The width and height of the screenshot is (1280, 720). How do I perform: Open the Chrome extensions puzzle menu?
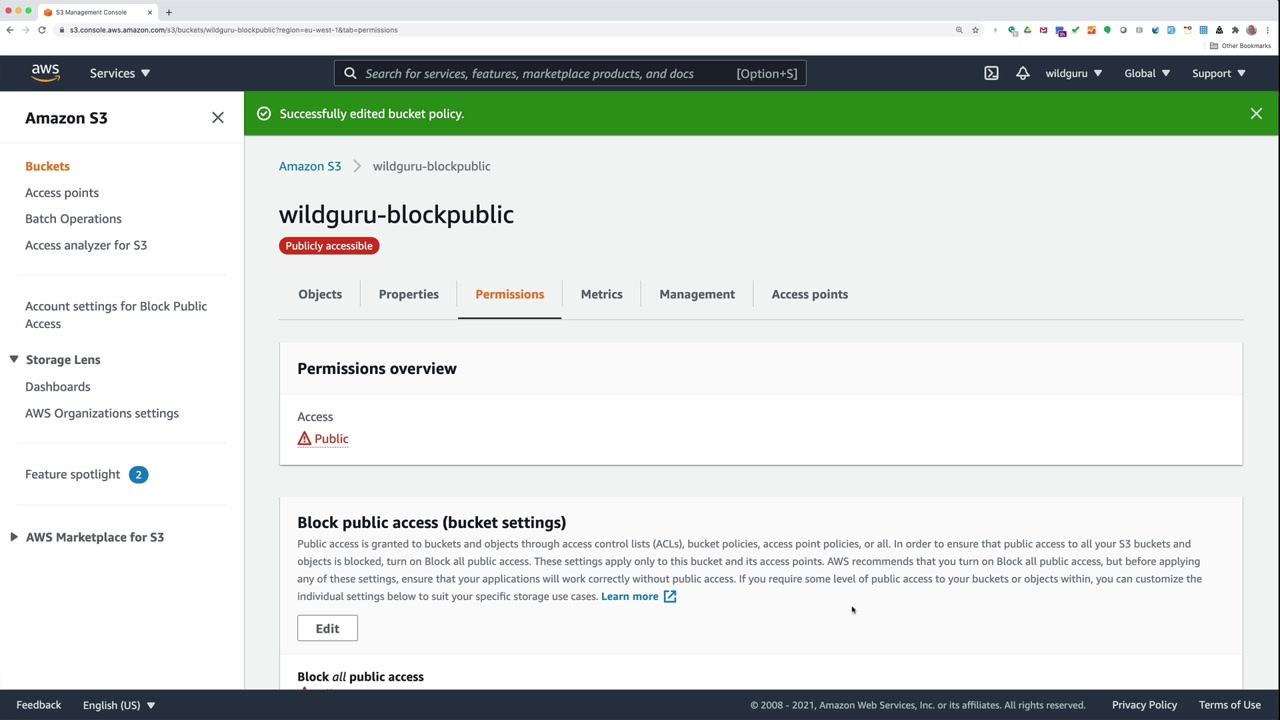[x=1235, y=30]
